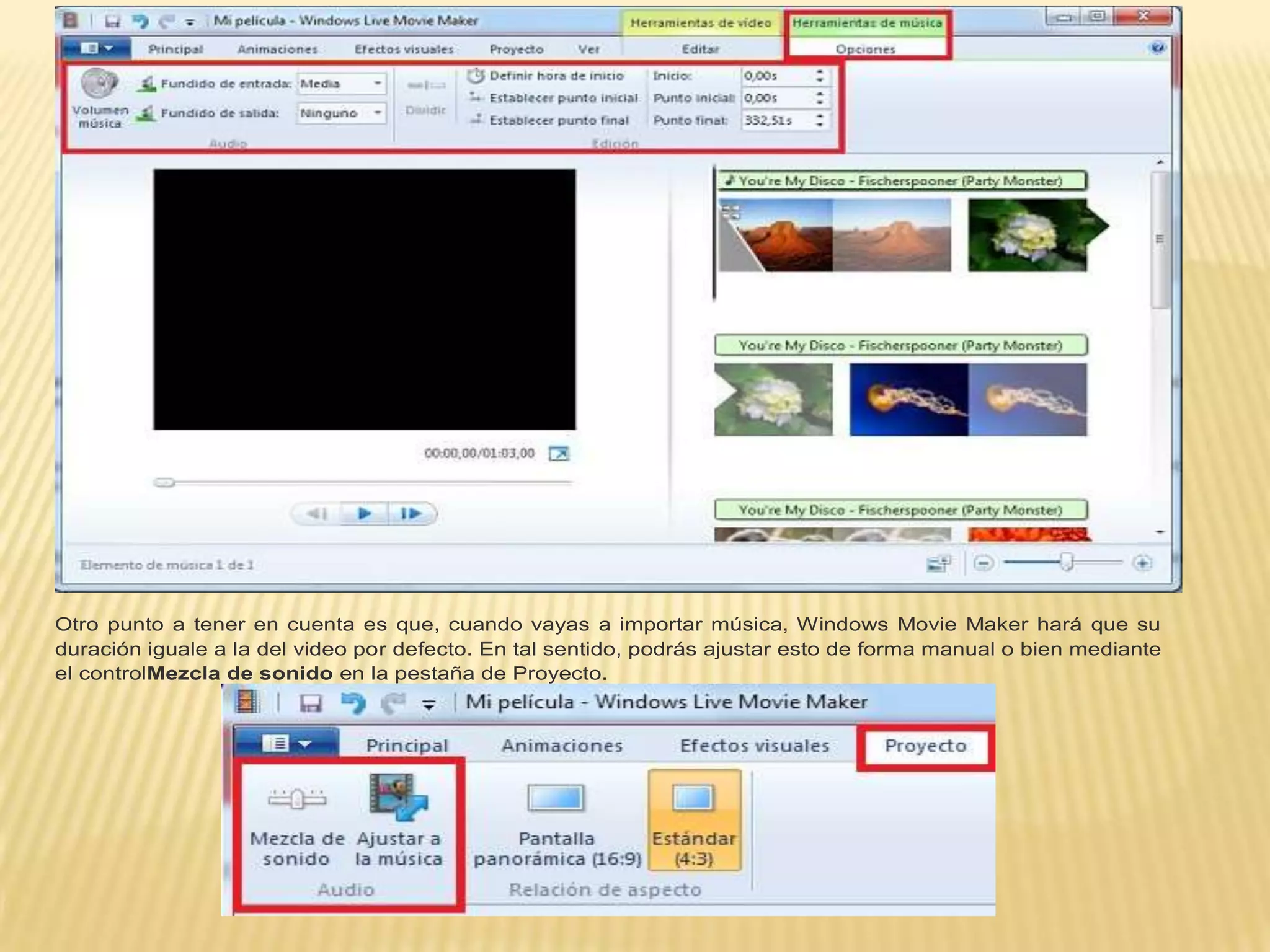Image resolution: width=1270 pixels, height=952 pixels.
Task: Adjust the Punto final stepper arrows
Action: tap(820, 120)
